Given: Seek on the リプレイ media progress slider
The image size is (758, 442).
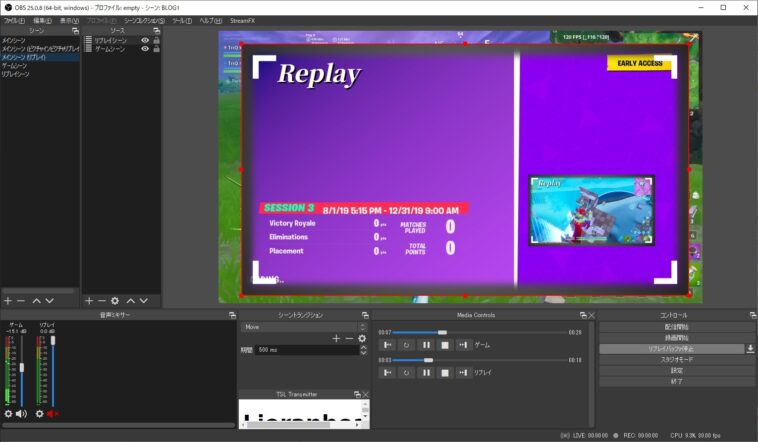Looking at the screenshot, I should tap(480, 360).
